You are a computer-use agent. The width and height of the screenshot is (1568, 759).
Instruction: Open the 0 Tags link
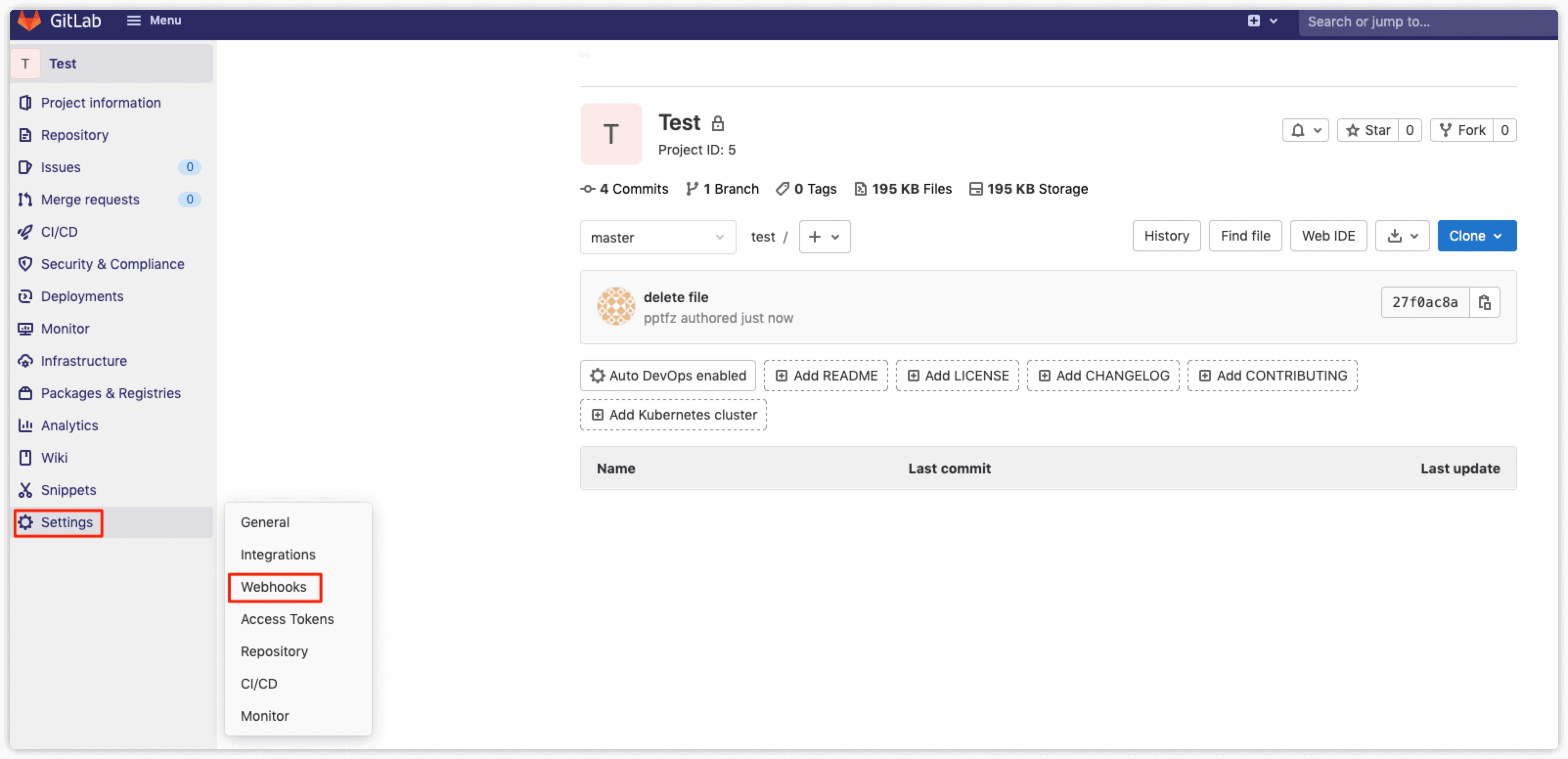[806, 189]
